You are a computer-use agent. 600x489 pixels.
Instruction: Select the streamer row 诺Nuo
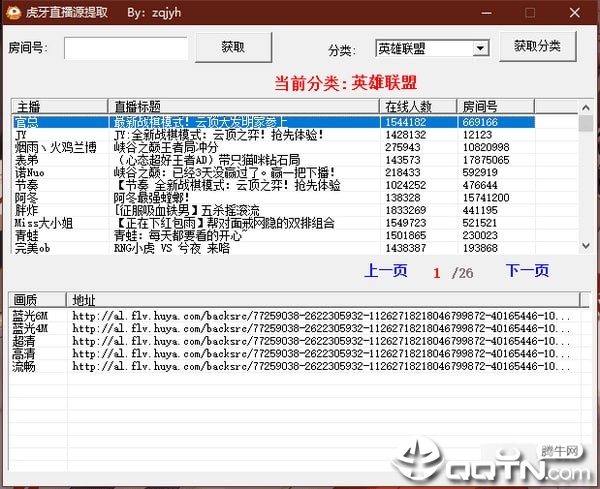point(274,173)
